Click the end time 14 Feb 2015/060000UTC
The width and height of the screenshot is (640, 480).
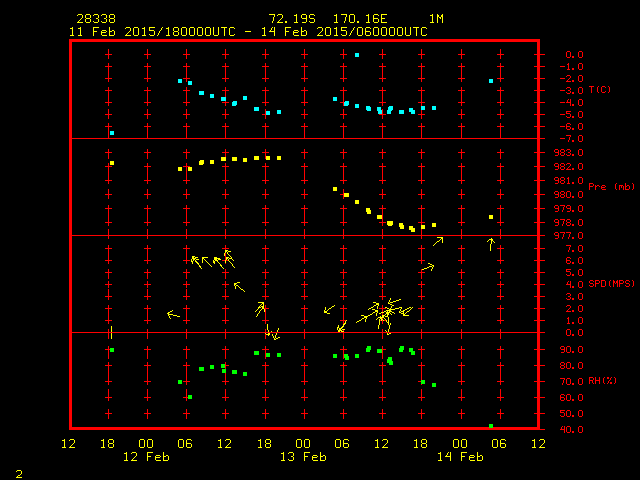[x=344, y=32]
